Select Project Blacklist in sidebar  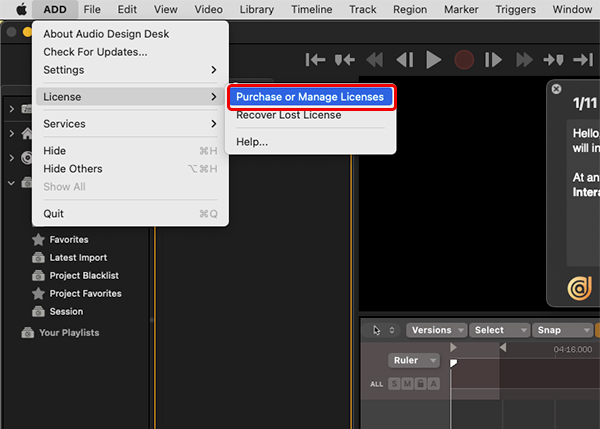(x=84, y=276)
